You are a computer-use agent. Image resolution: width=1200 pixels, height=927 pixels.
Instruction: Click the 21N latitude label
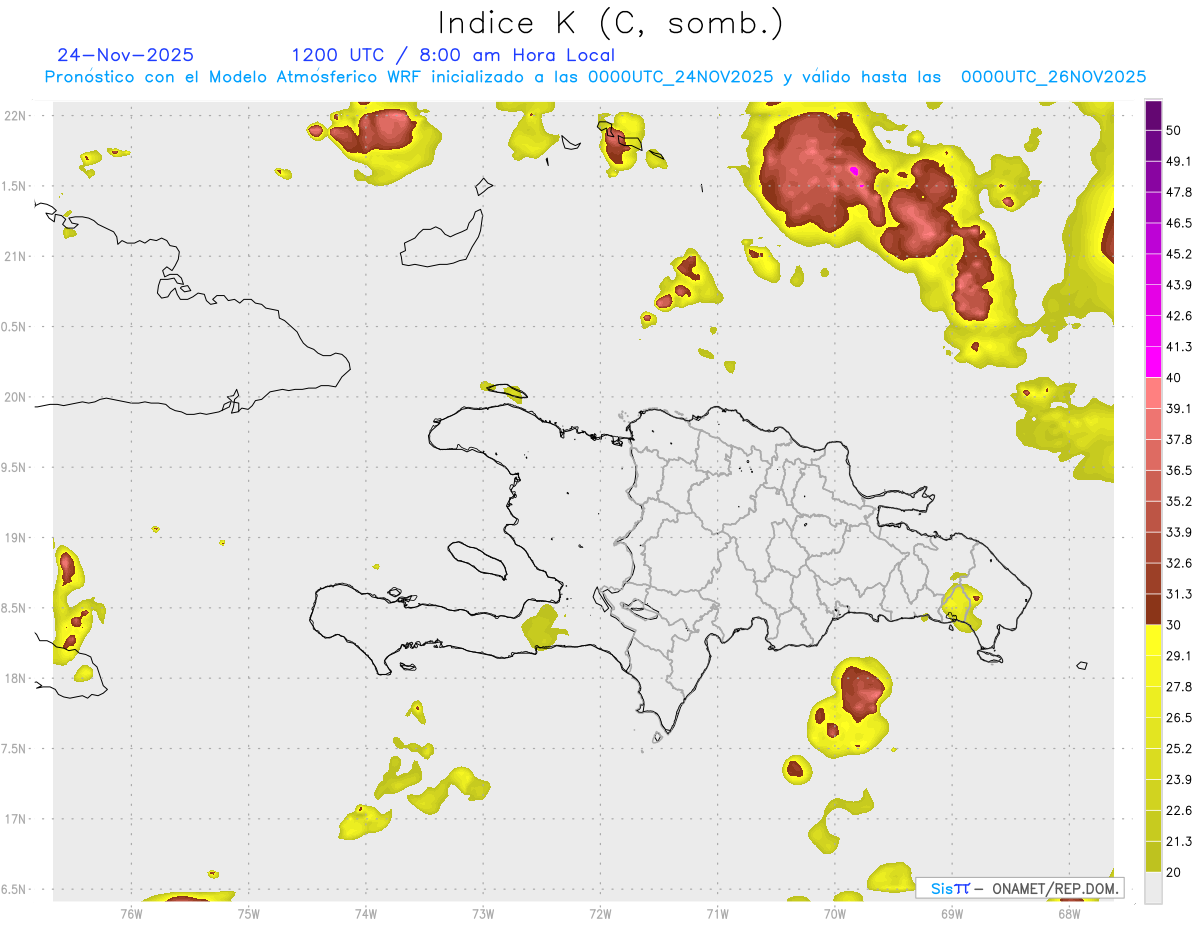(16, 256)
